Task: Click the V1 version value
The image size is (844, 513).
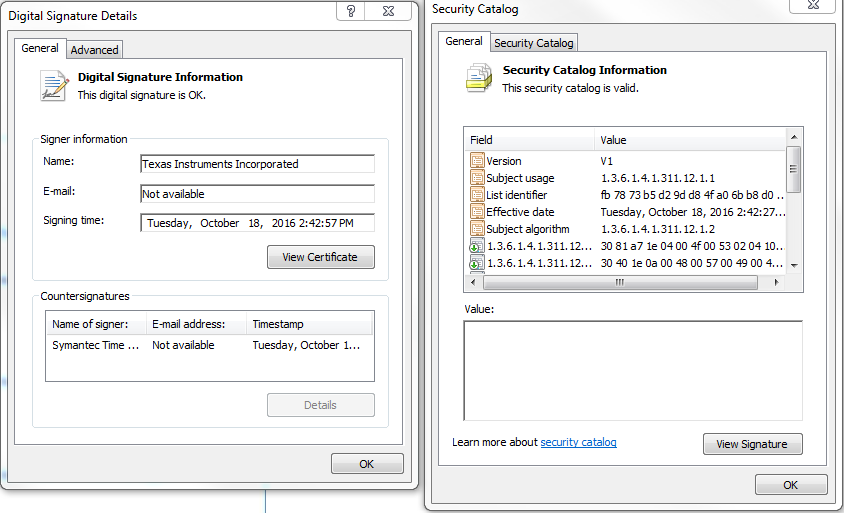Action: coord(607,161)
